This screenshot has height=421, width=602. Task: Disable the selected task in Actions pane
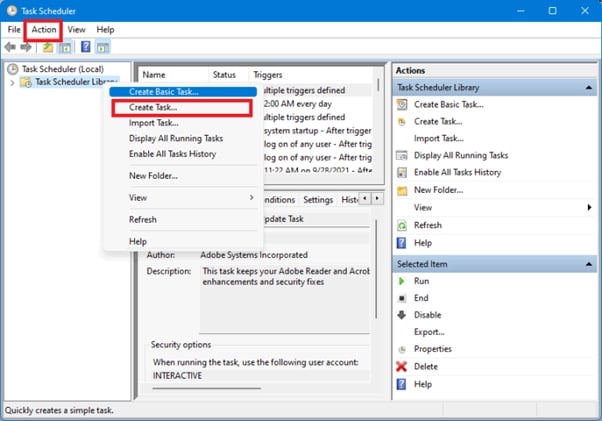point(427,315)
